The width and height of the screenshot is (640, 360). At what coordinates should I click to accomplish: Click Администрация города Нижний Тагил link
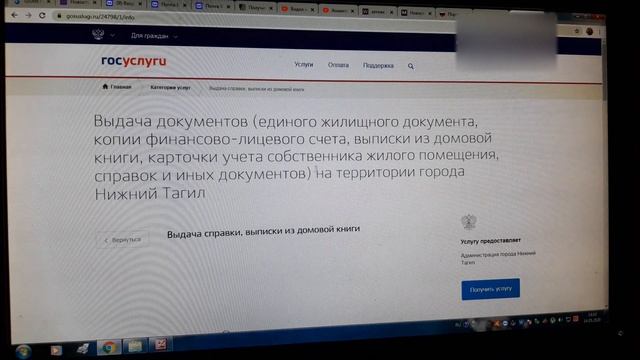click(498, 258)
